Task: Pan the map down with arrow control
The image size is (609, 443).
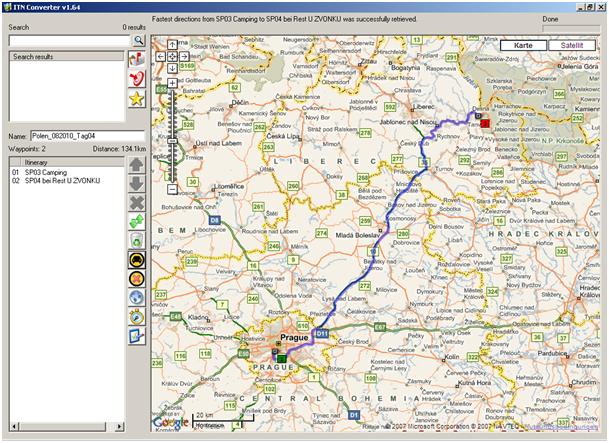Action: pyautogui.click(x=172, y=68)
